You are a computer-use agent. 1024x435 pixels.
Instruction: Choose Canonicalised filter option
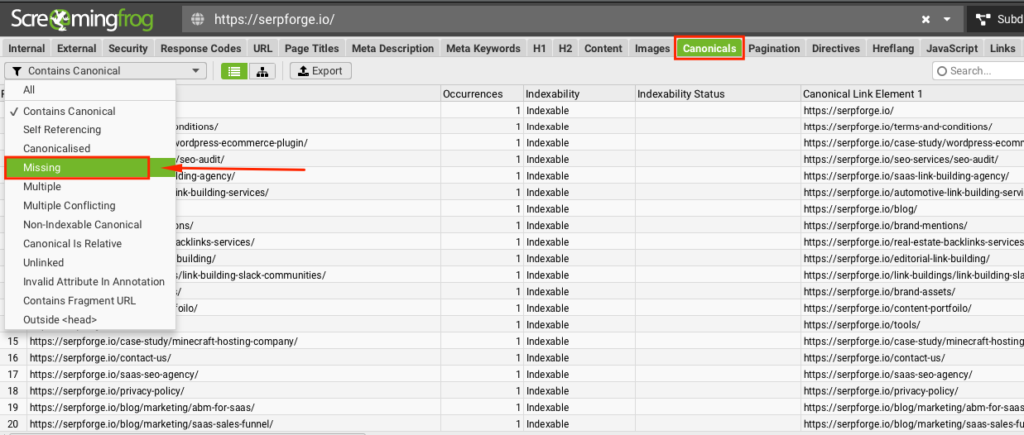tap(90, 148)
